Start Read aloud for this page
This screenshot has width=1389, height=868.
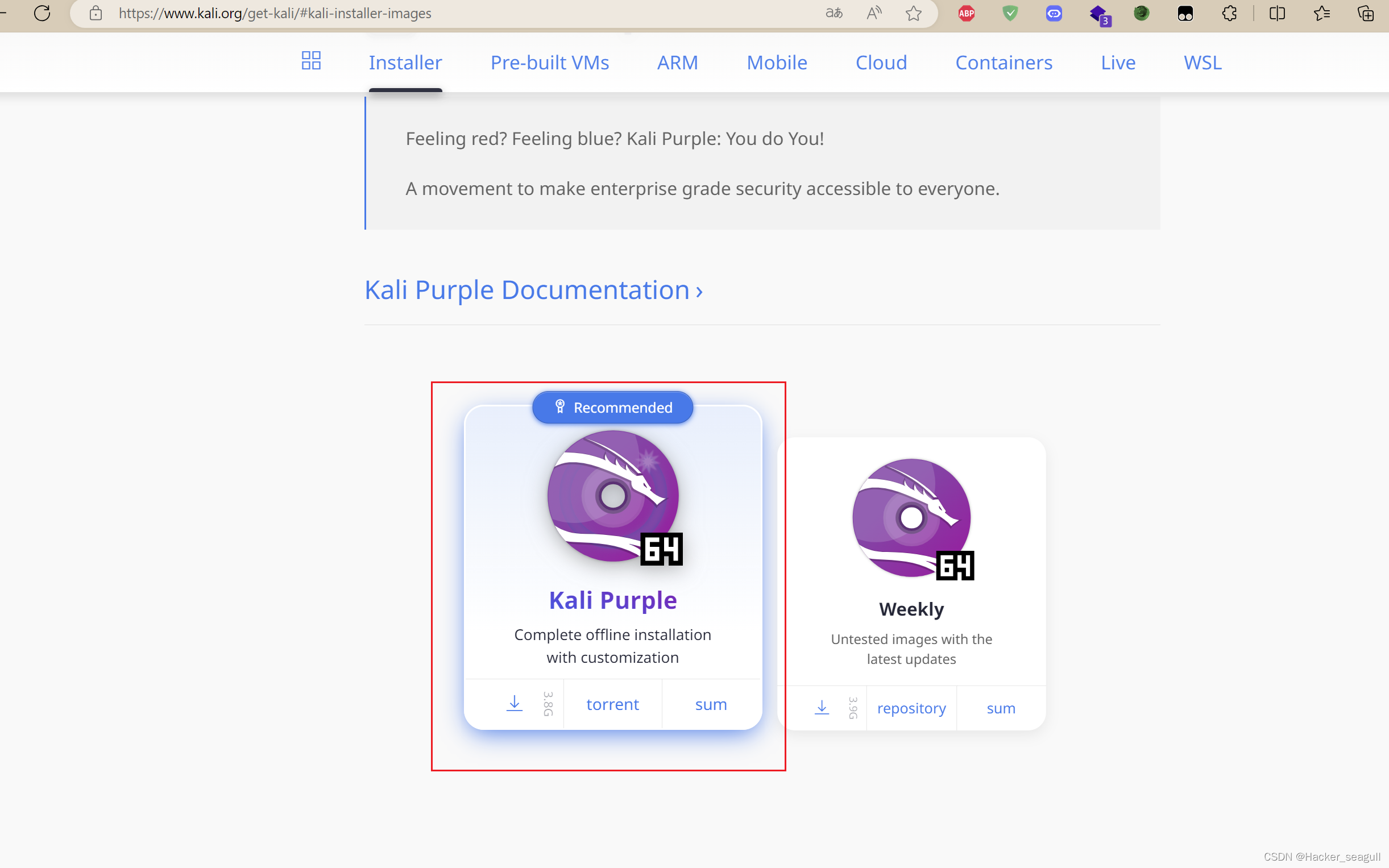tap(874, 13)
